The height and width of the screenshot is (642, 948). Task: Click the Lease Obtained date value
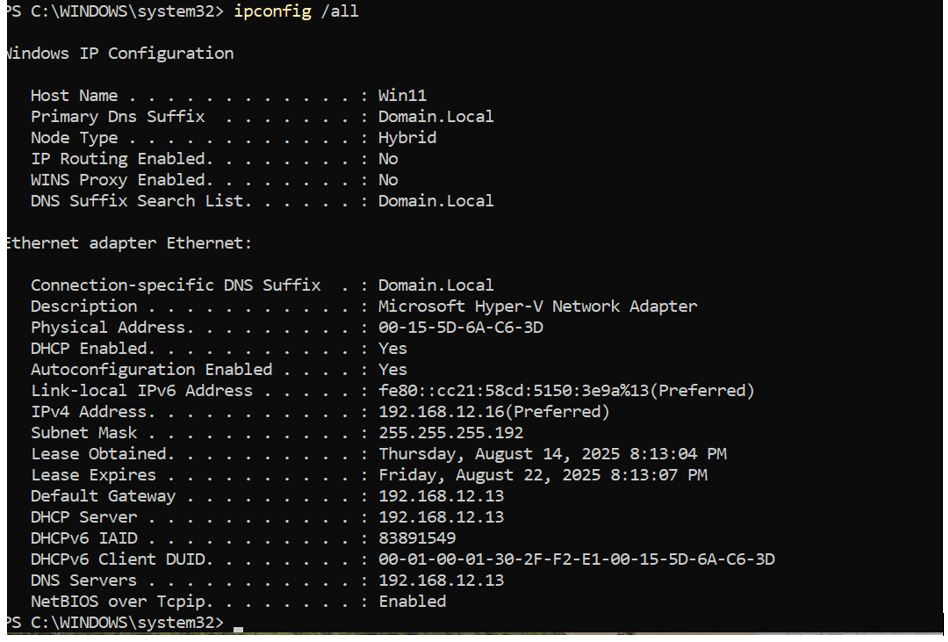tap(552, 454)
